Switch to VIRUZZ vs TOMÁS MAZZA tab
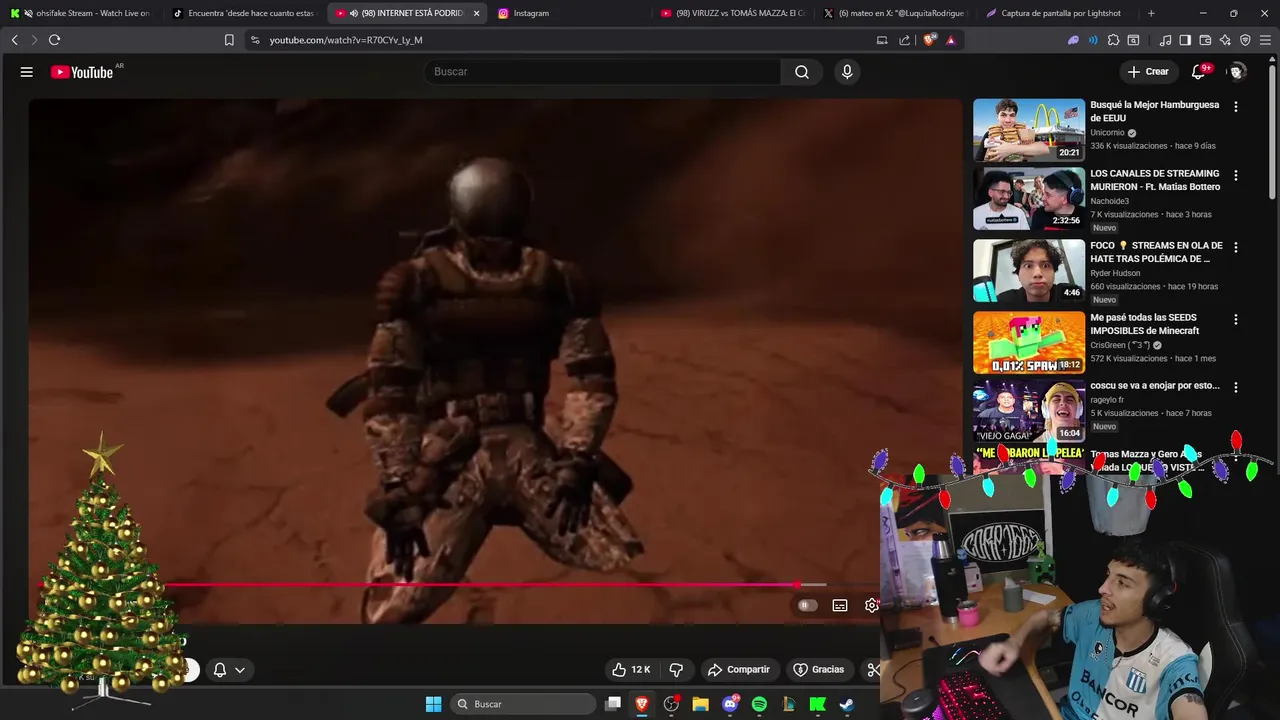Viewport: 1280px width, 720px height. [734, 13]
